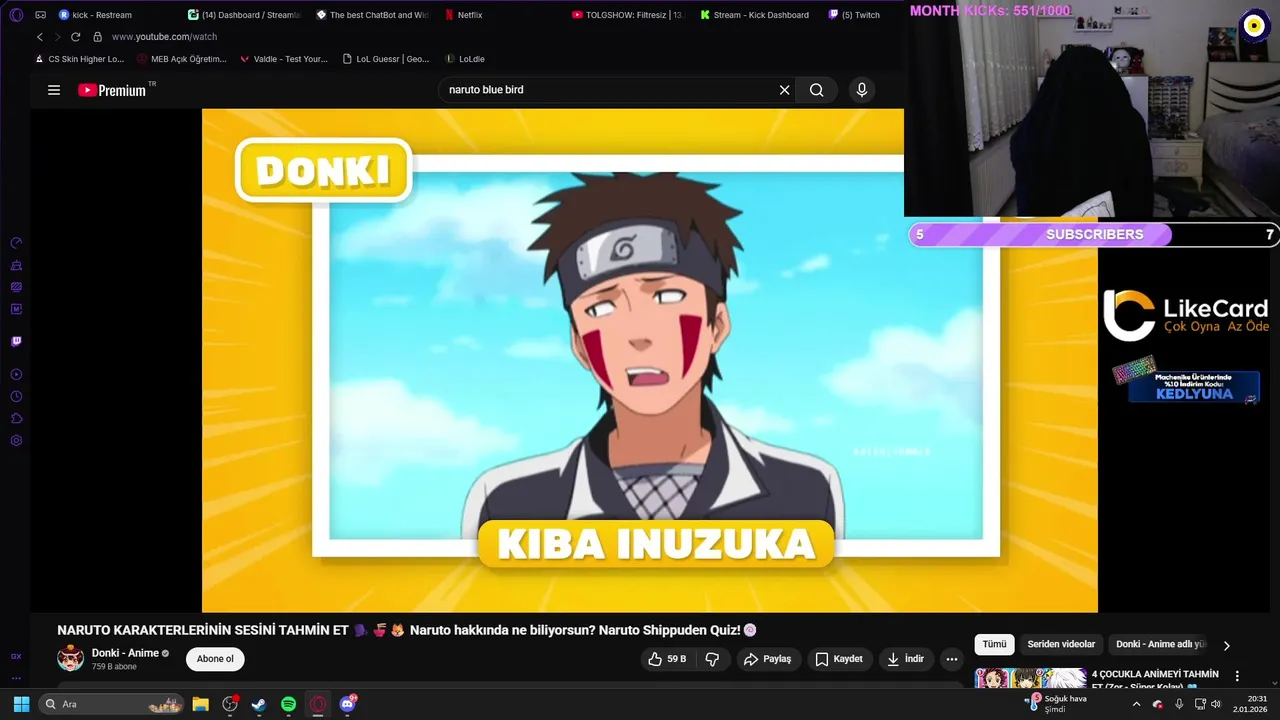Switch to 'Stream - Kick Dashboard' tab
Screen dimensions: 1280x720
point(756,15)
